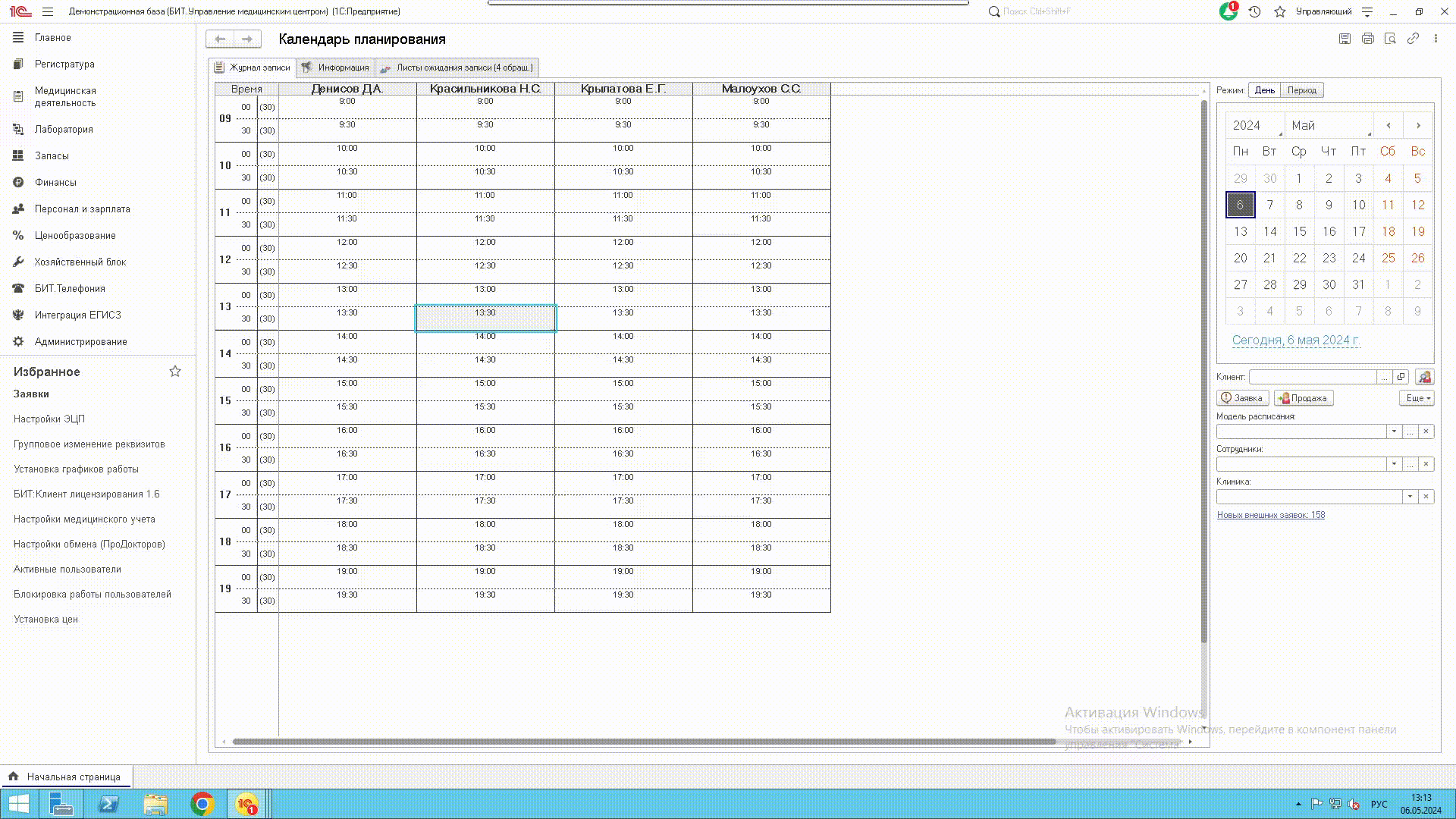Open the history clock icon
This screenshot has width=1456, height=819.
coord(1255,11)
